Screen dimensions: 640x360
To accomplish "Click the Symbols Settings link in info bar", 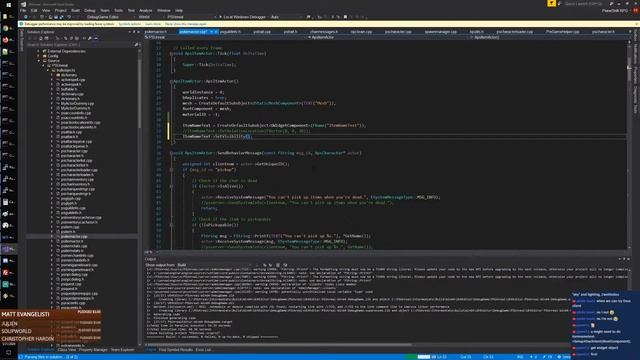I will [130, 24].
